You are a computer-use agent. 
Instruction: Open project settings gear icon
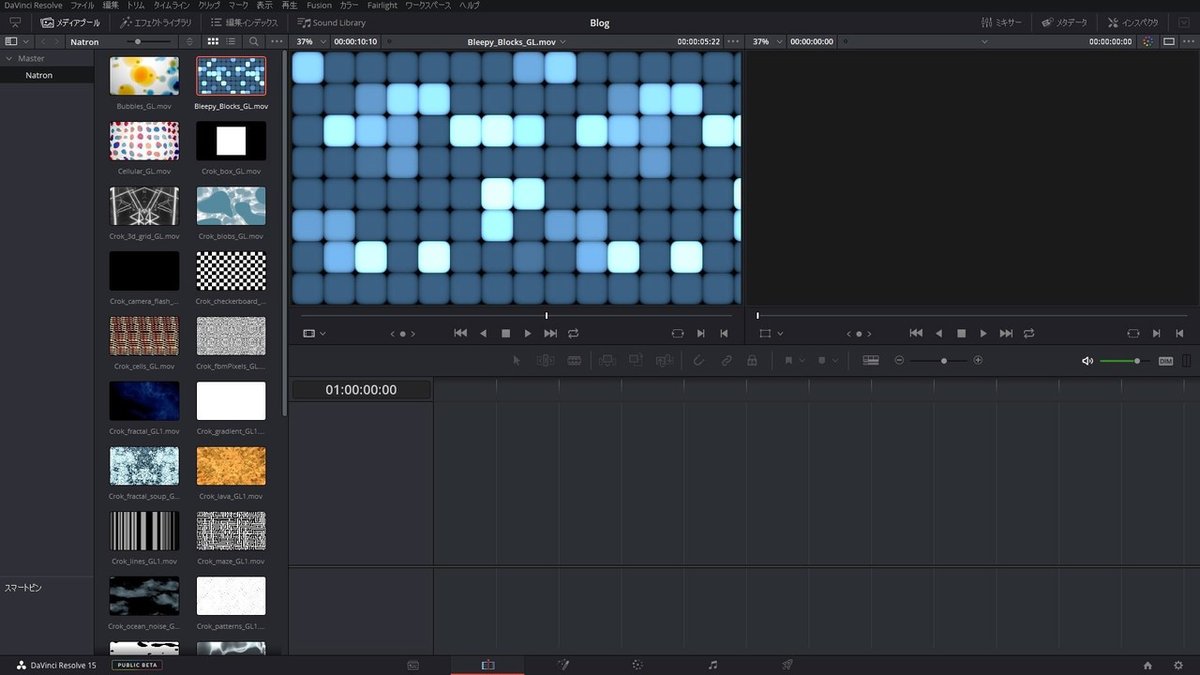[x=1177, y=665]
